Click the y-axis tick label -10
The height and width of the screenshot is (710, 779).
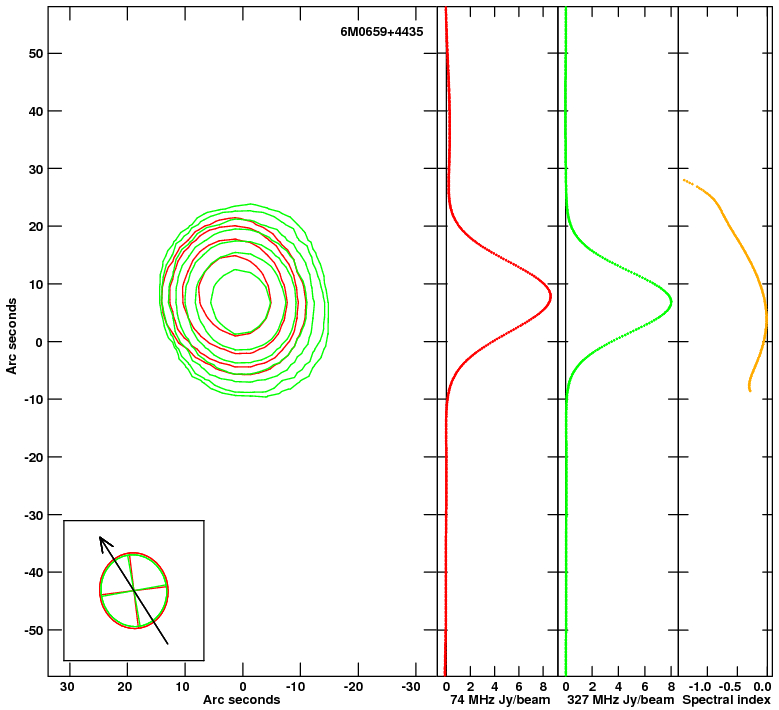click(x=33, y=399)
